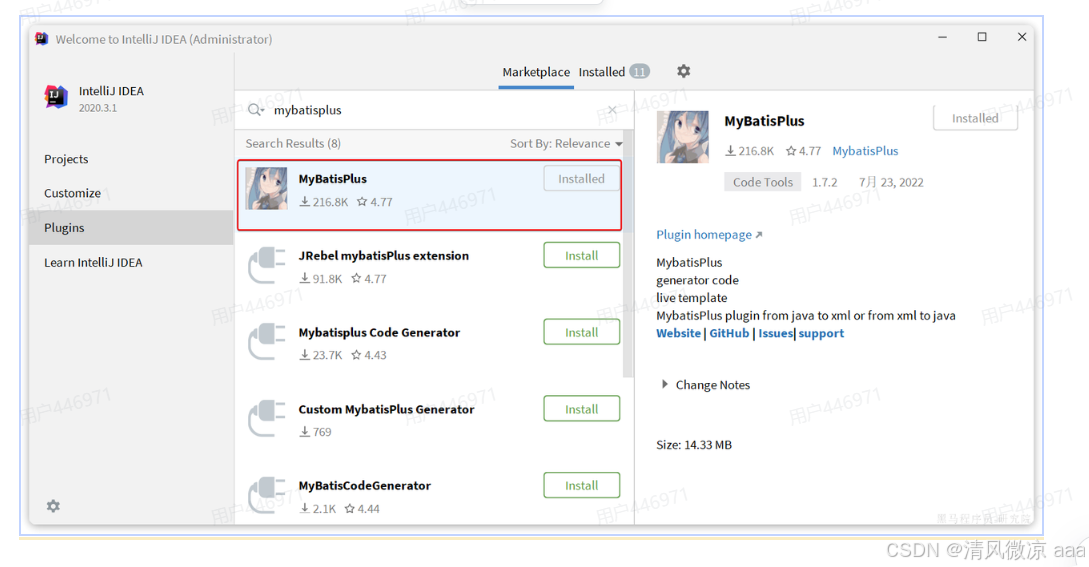The height and width of the screenshot is (567, 1089).
Task: Click the 216.8K downloads count in details panel
Action: 749,151
